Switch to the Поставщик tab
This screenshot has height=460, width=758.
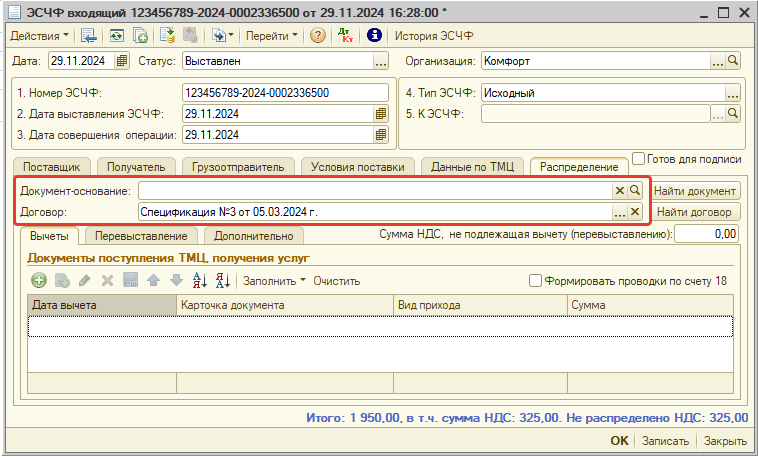[51, 167]
